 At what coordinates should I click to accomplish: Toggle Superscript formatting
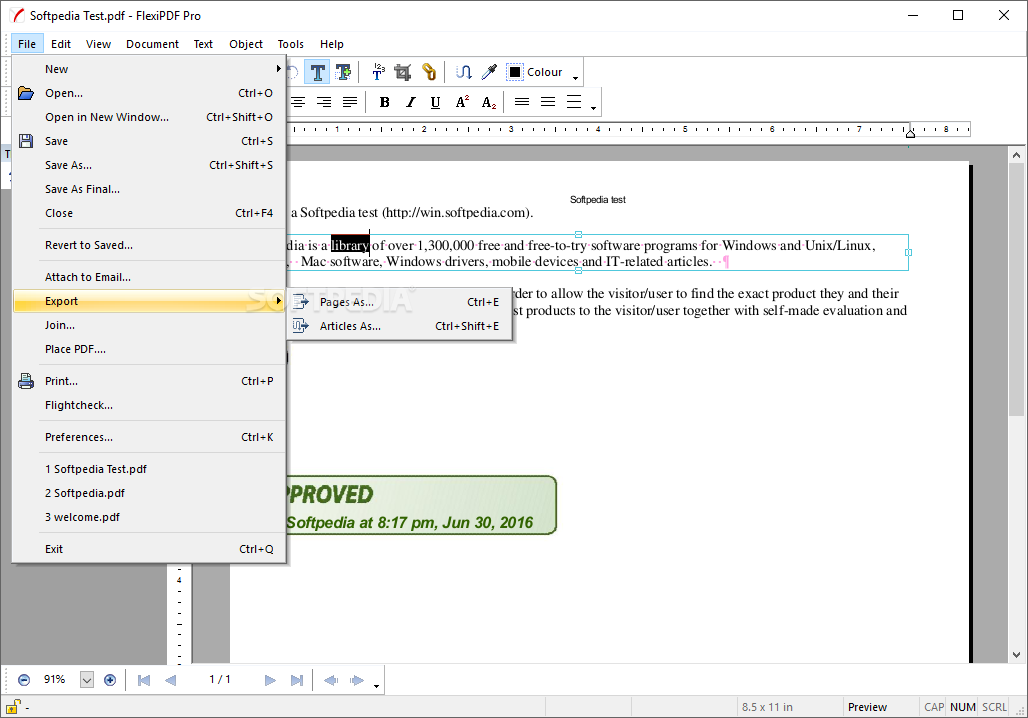click(x=462, y=102)
